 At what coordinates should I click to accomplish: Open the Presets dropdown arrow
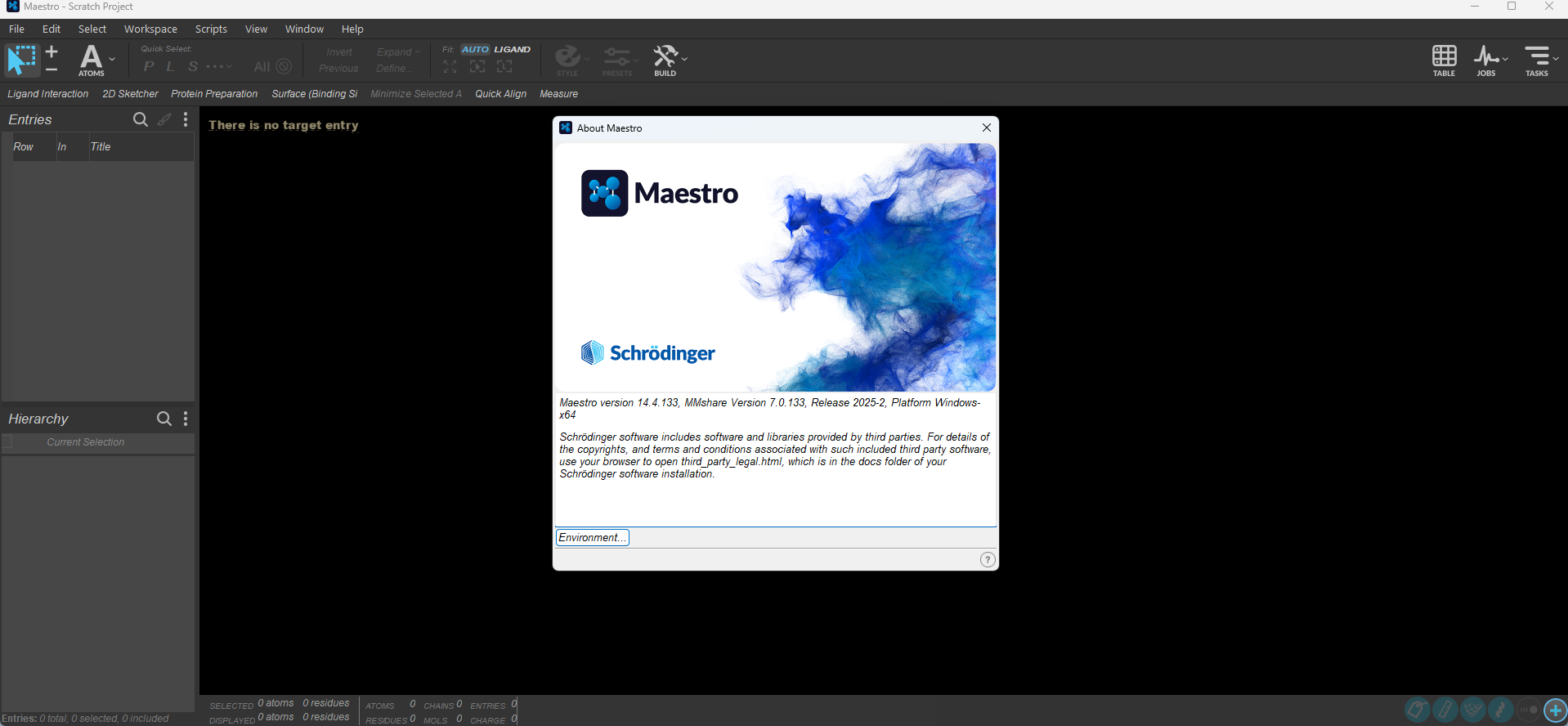pyautogui.click(x=636, y=59)
